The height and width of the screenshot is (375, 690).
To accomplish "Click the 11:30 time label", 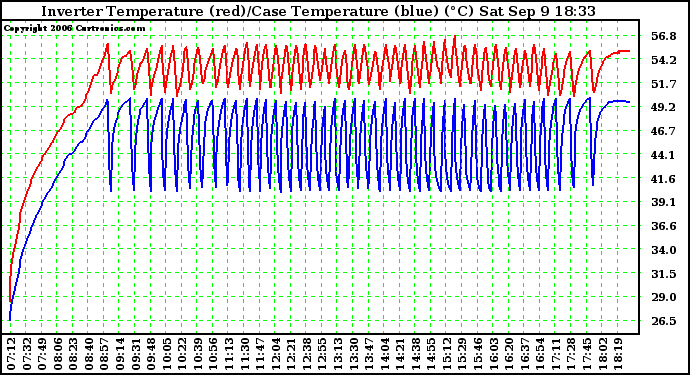I will pyautogui.click(x=245, y=354).
